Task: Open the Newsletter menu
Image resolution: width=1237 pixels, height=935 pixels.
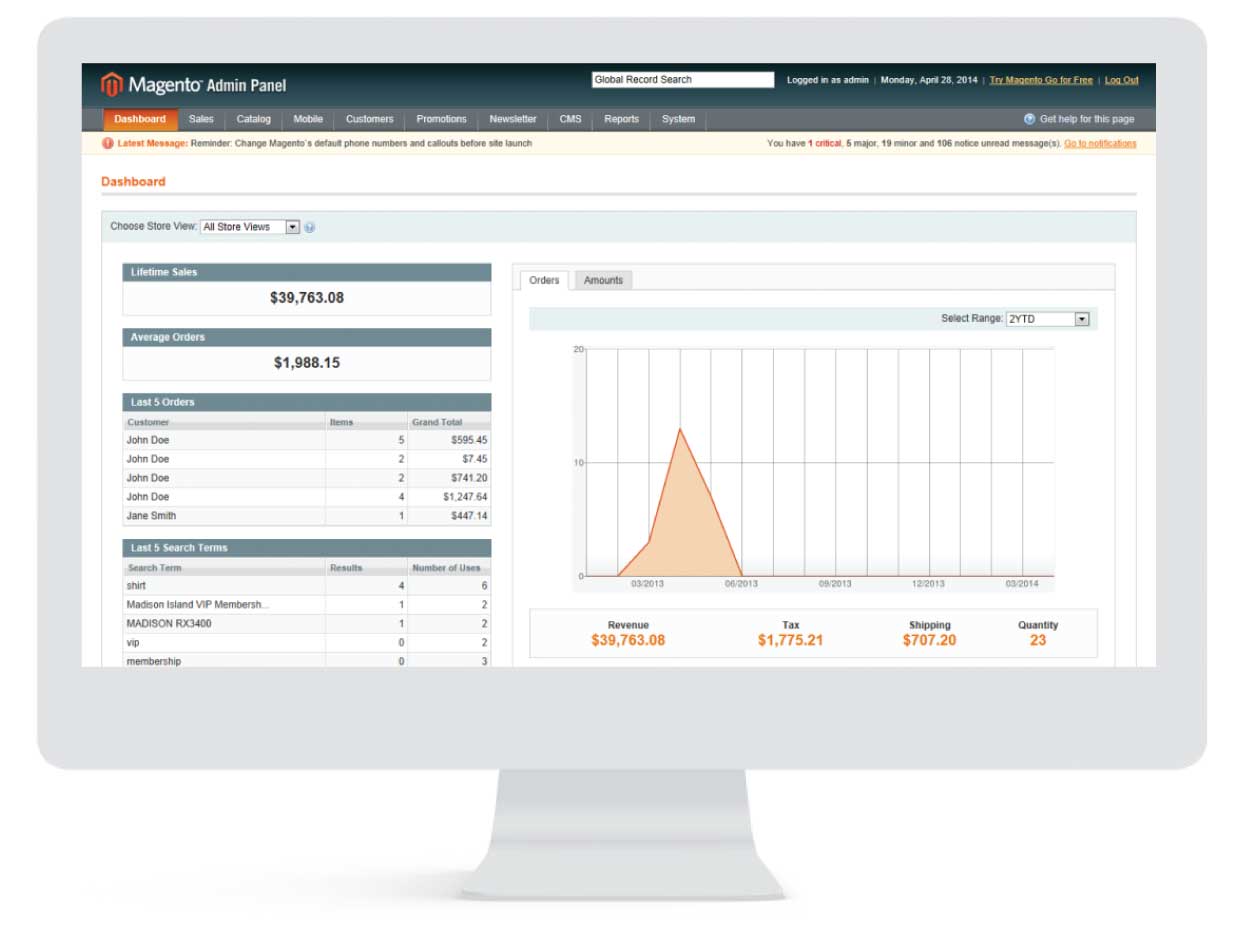Action: tap(513, 119)
